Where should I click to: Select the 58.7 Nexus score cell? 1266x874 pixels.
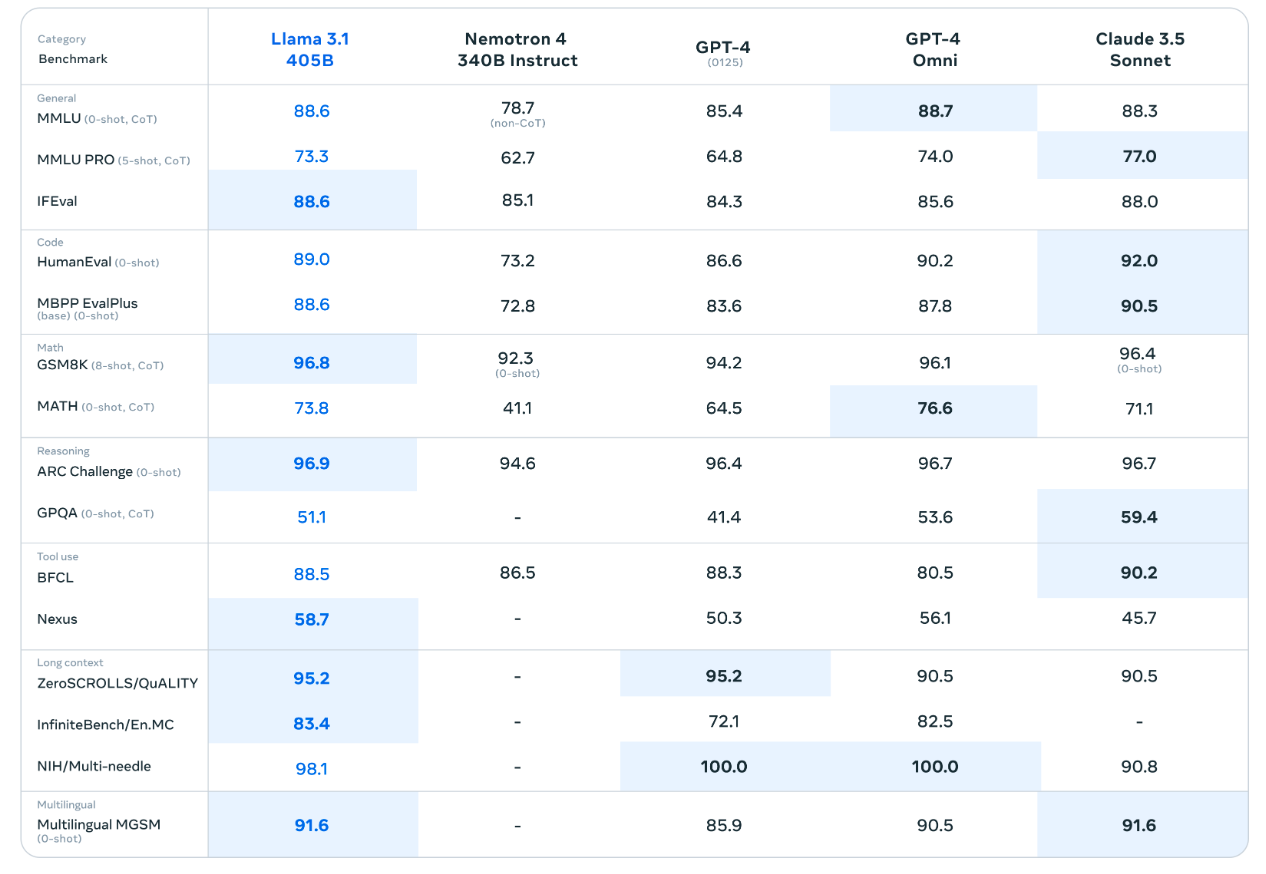[x=311, y=620]
